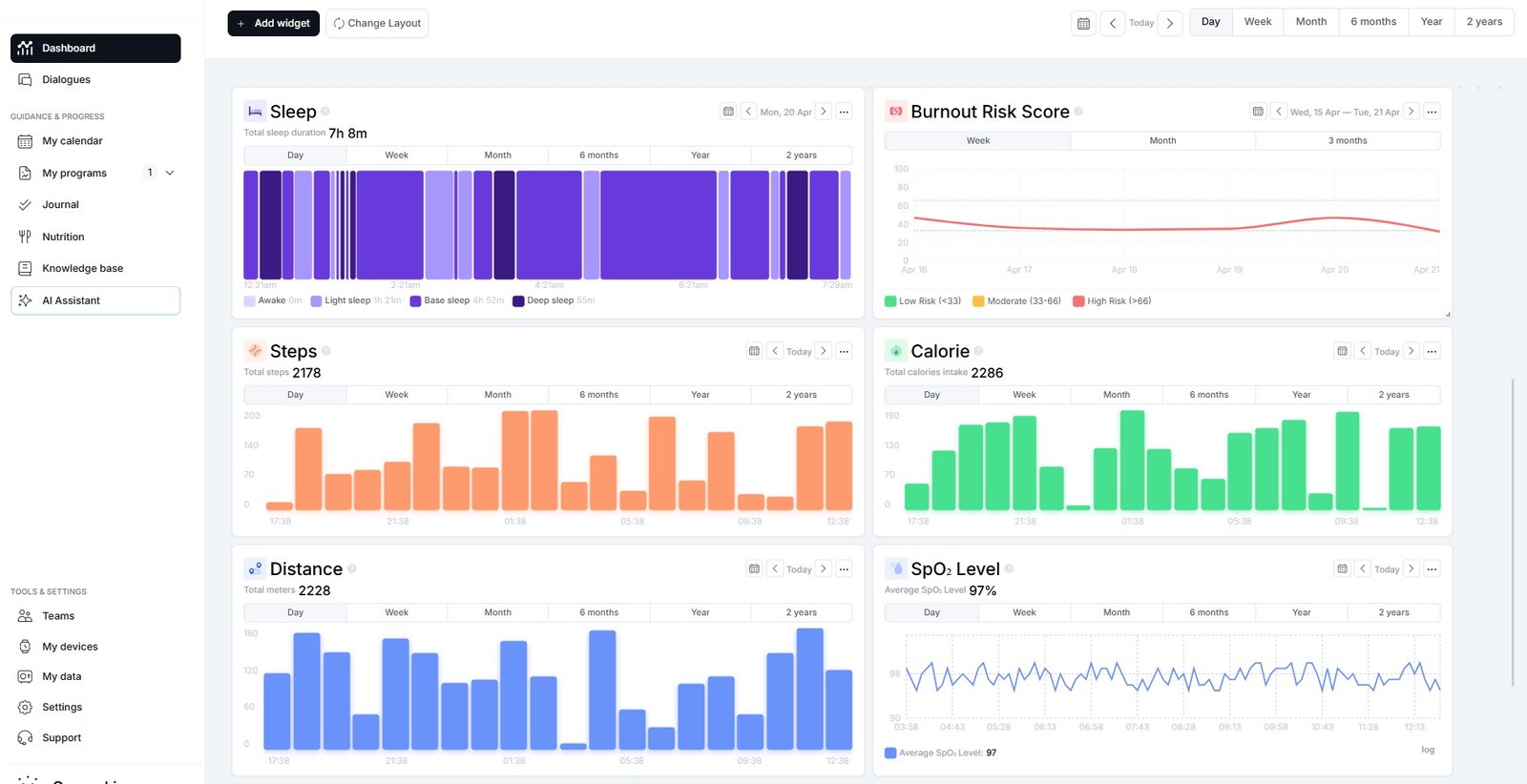Expand the My programs chevron

tap(170, 173)
